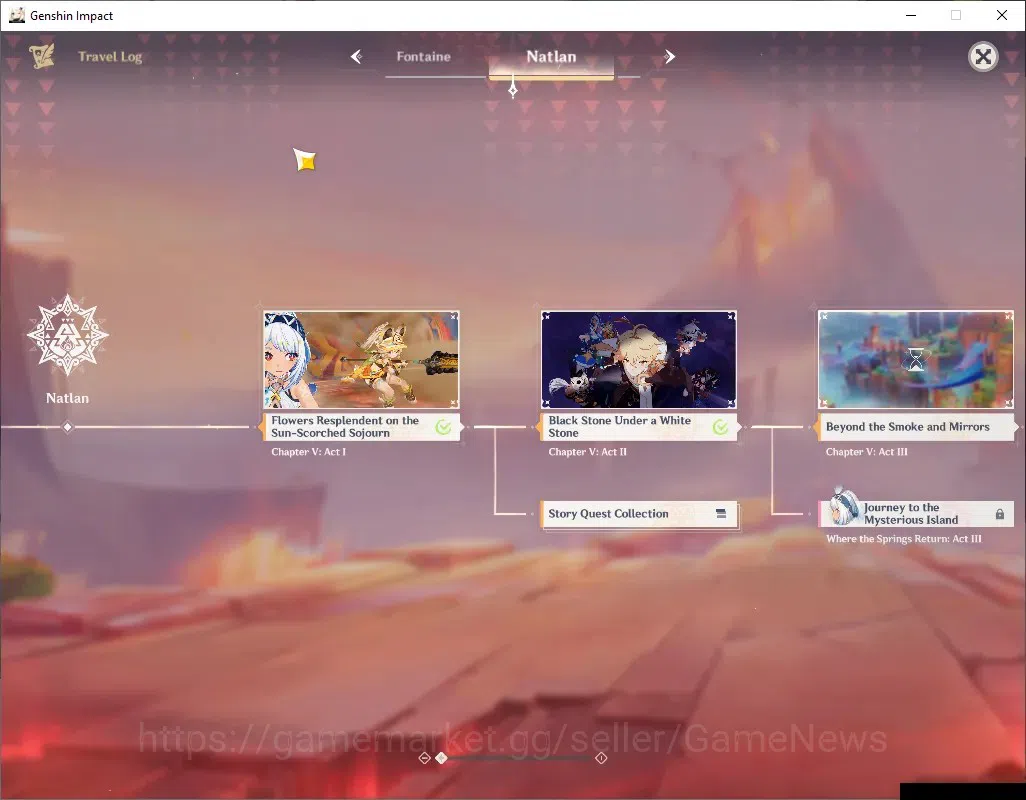The image size is (1026, 800).
Task: Click the timeline scroll slider handle
Action: [442, 757]
